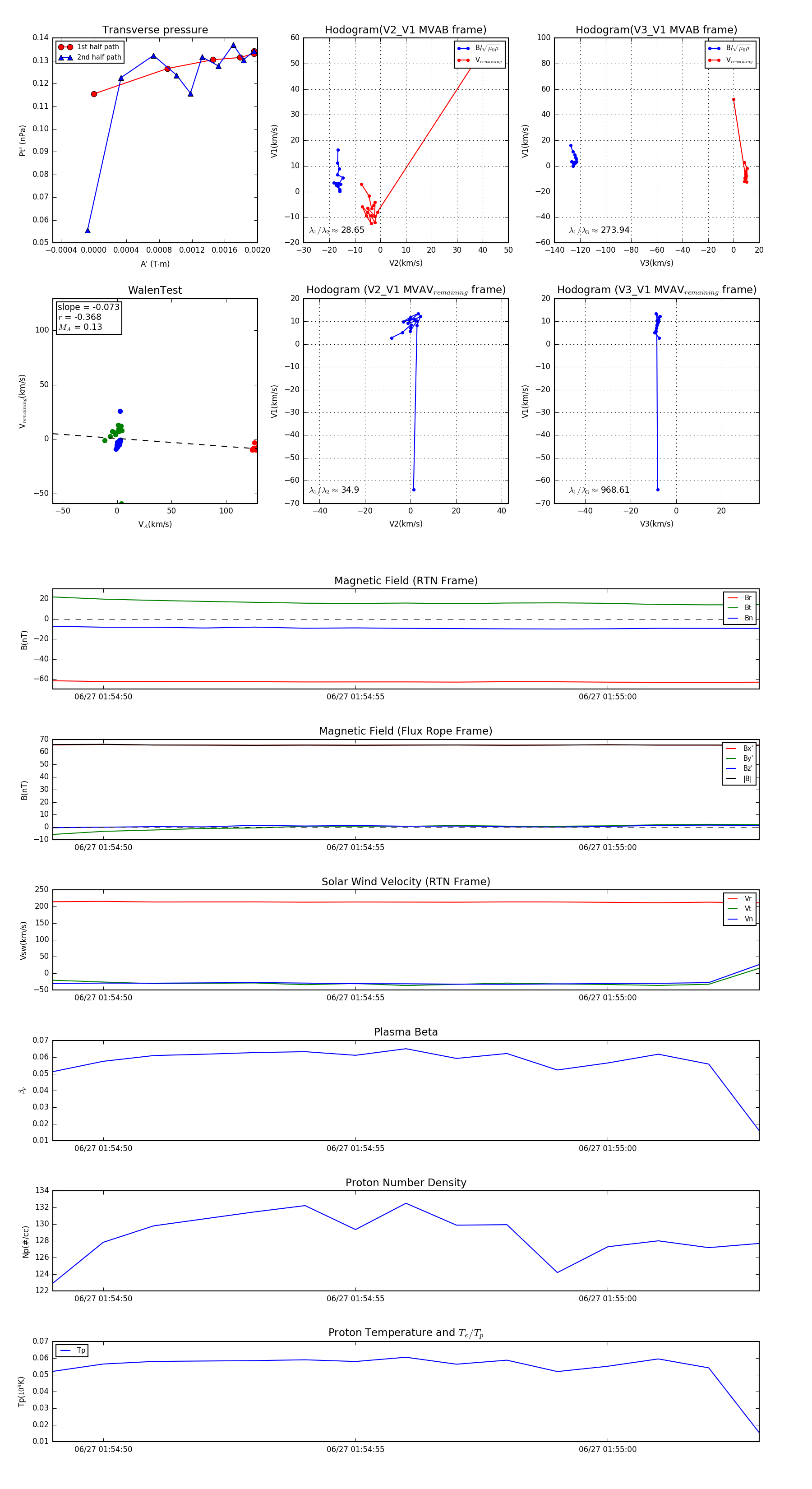Click the 'Plasma Beta' plot title
Screen dimensions: 812x1489
tap(406, 1032)
